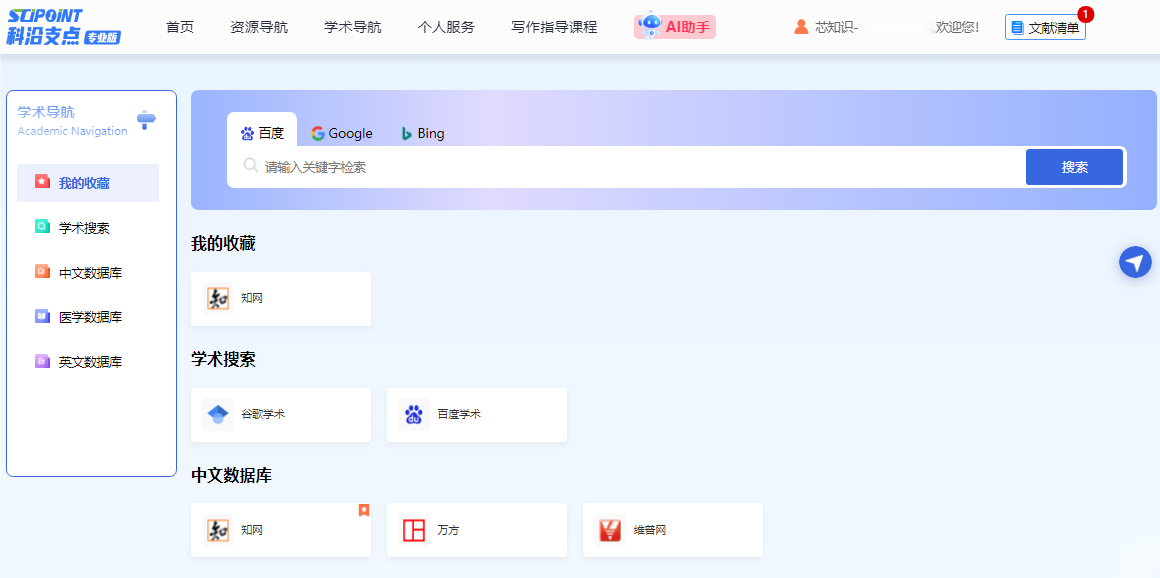Image resolution: width=1160 pixels, height=578 pixels.
Task: Open 维普网 database card
Action: click(673, 531)
